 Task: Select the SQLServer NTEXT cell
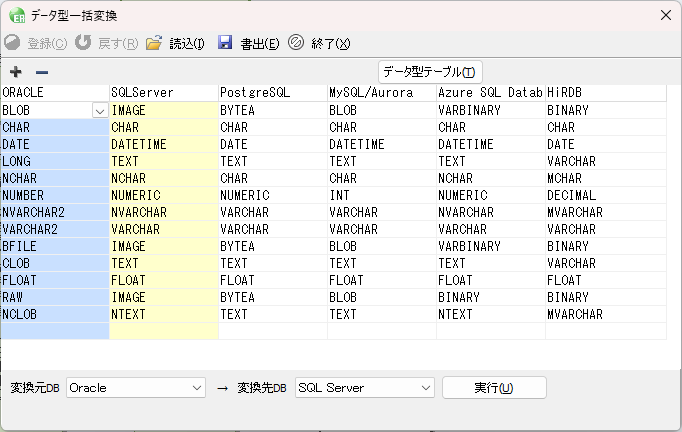tap(164, 314)
